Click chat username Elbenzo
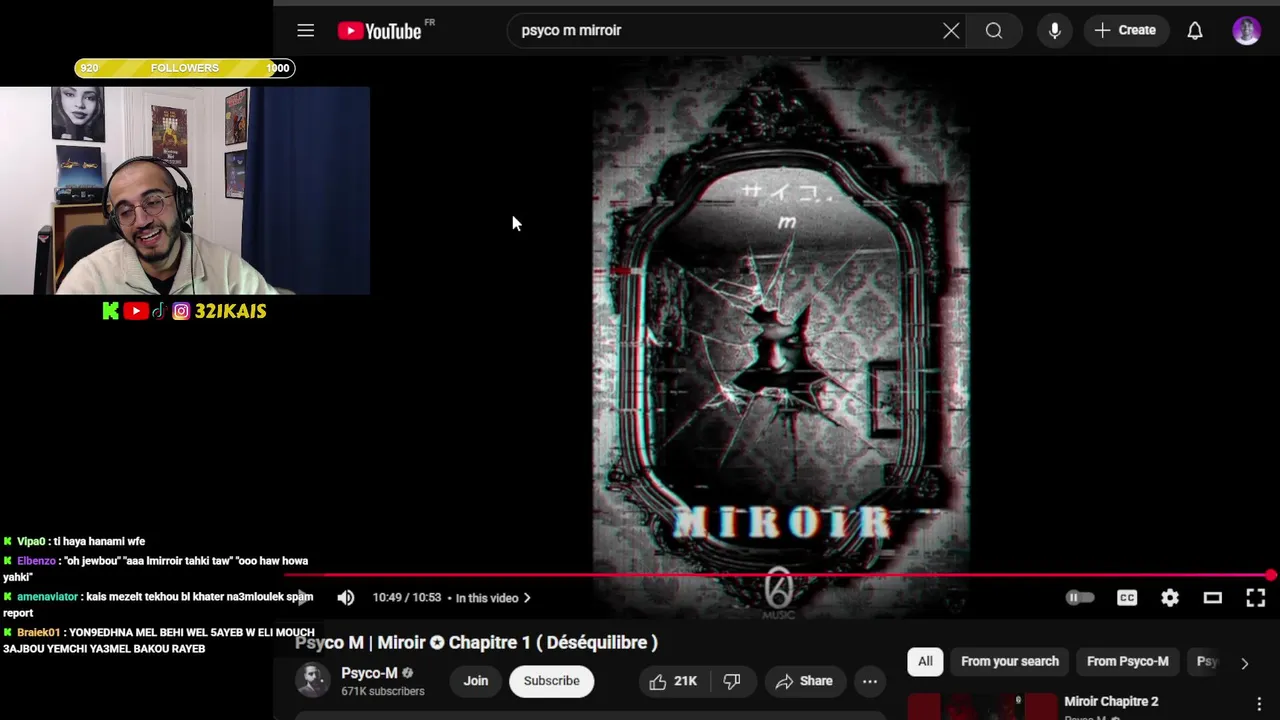 coord(37,561)
